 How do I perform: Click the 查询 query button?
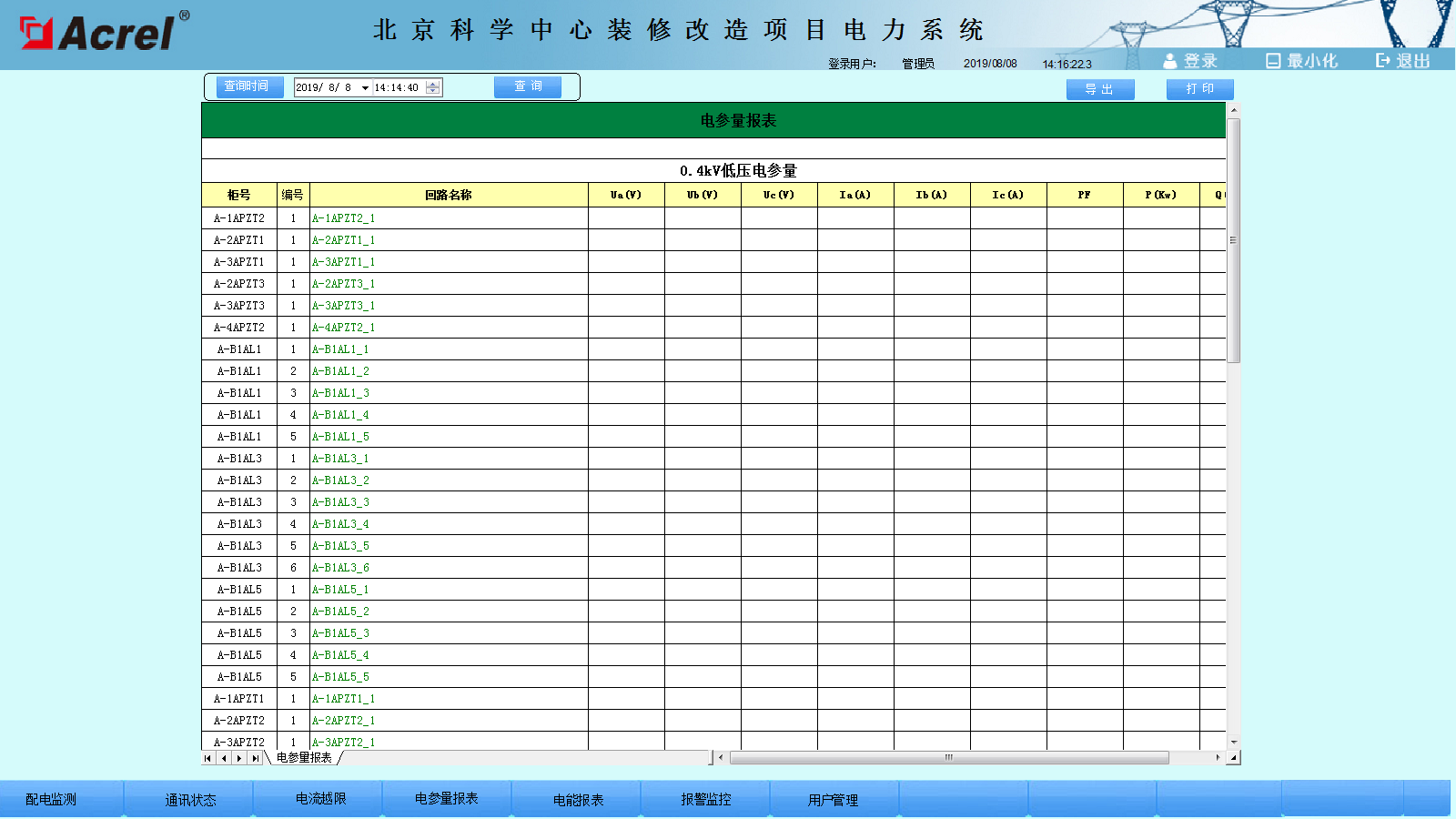point(527,86)
